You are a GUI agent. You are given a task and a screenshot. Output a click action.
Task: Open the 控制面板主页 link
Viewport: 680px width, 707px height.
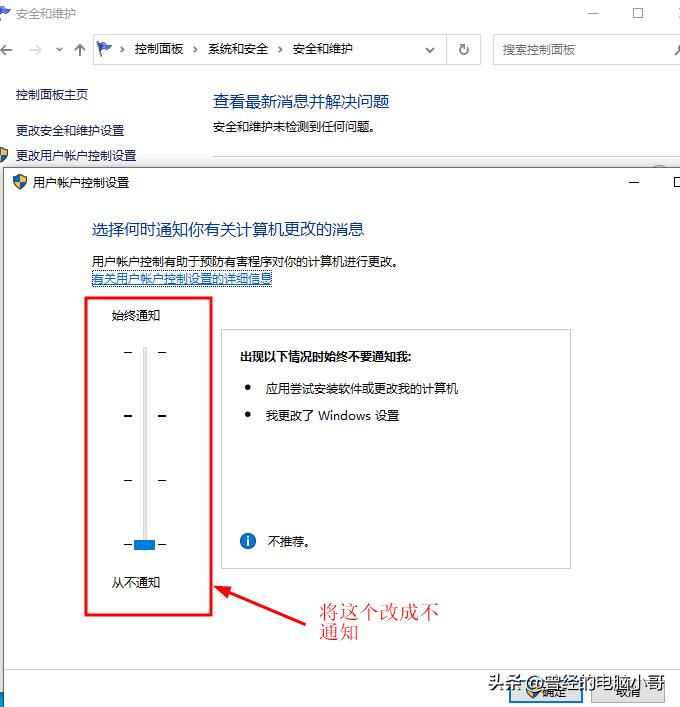[x=52, y=95]
